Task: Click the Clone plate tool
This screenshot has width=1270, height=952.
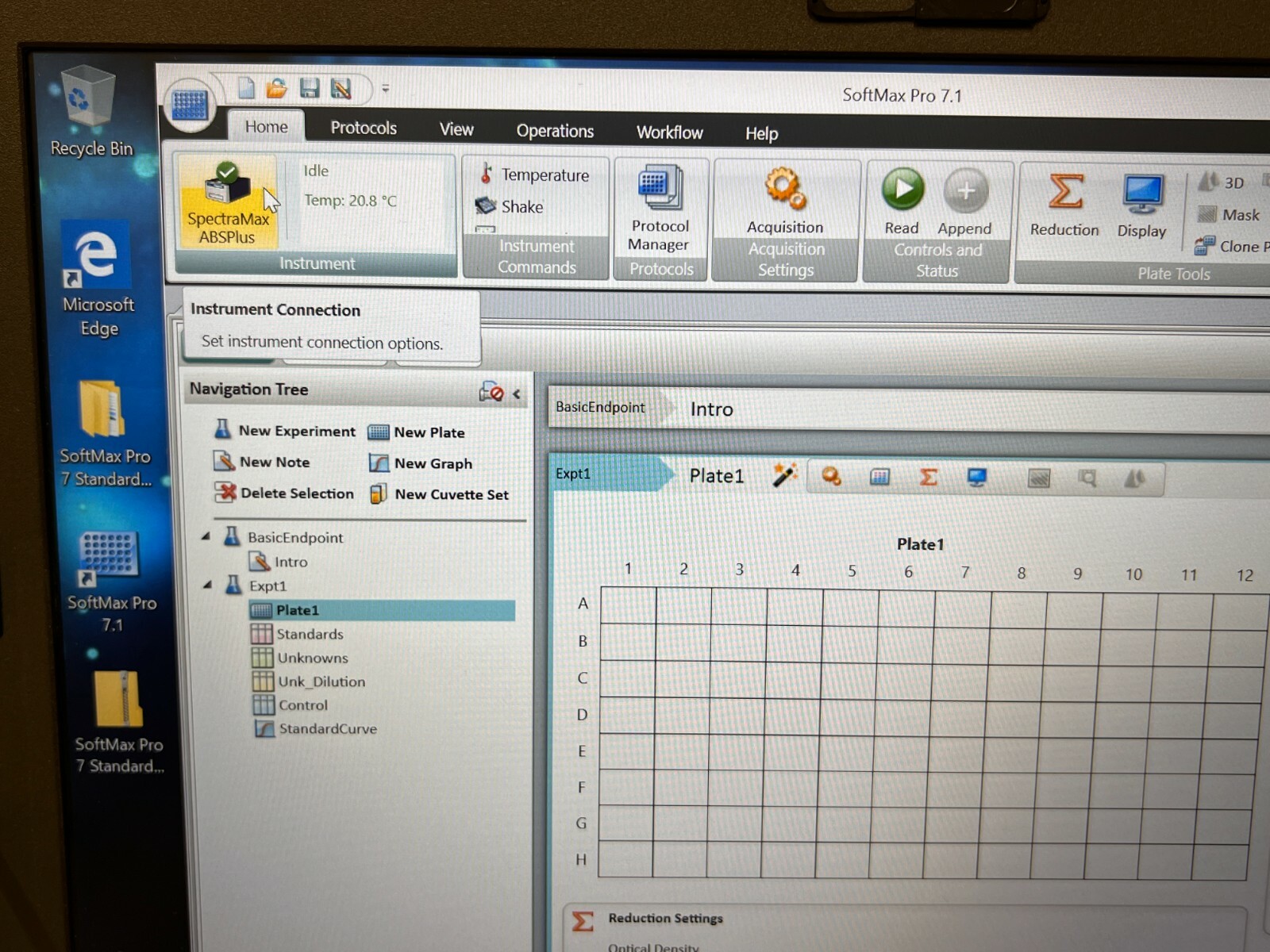Action: (1231, 246)
